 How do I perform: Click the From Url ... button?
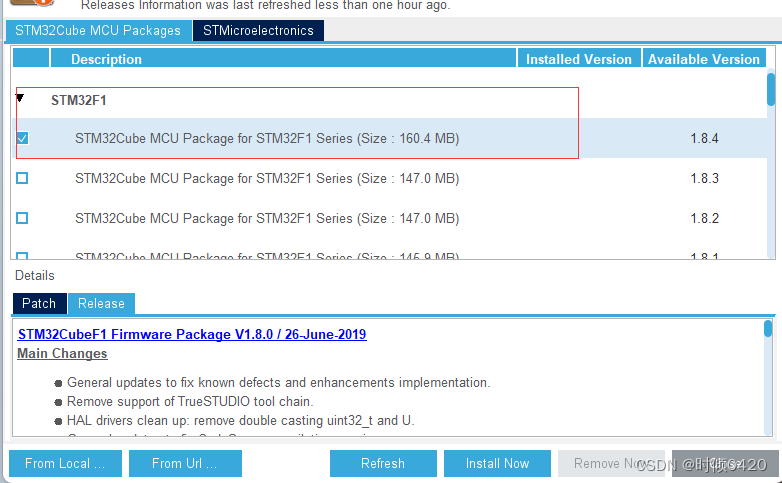[x=185, y=464]
